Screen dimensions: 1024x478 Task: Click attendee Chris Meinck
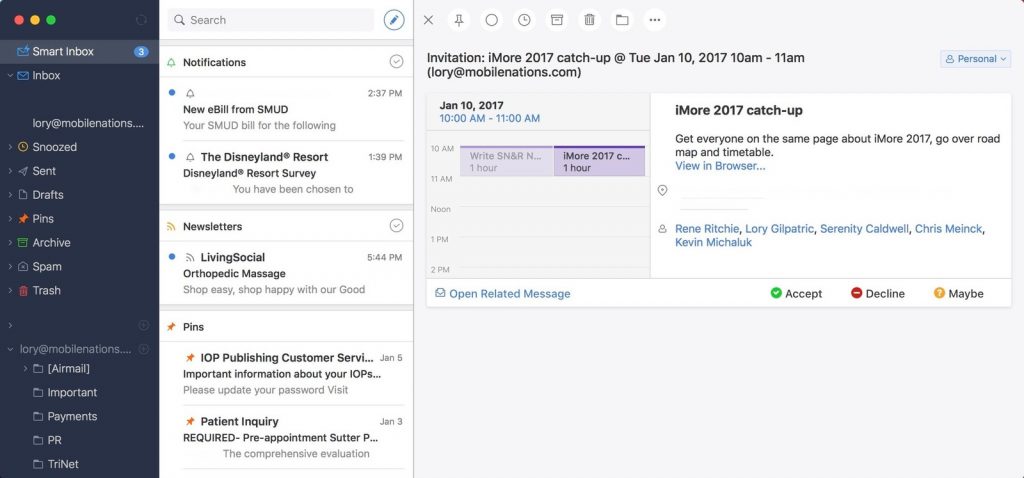[x=948, y=229]
